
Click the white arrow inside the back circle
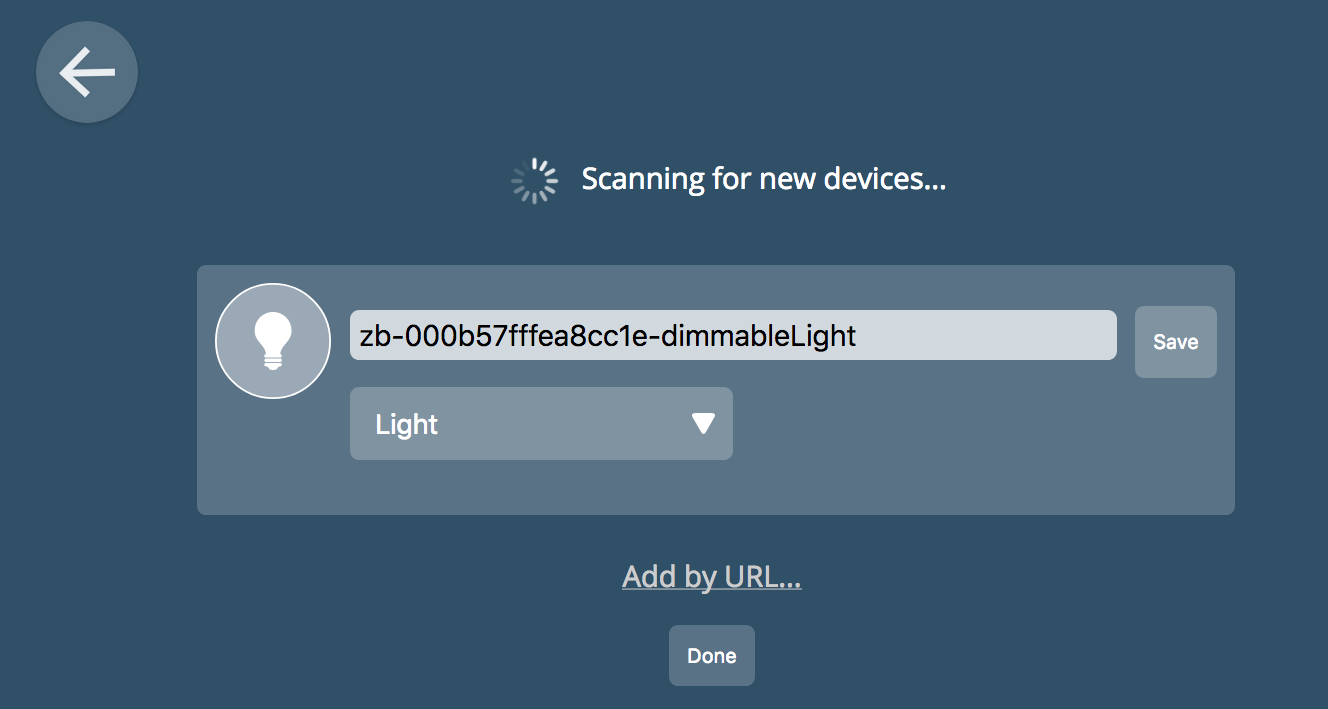[x=87, y=73]
